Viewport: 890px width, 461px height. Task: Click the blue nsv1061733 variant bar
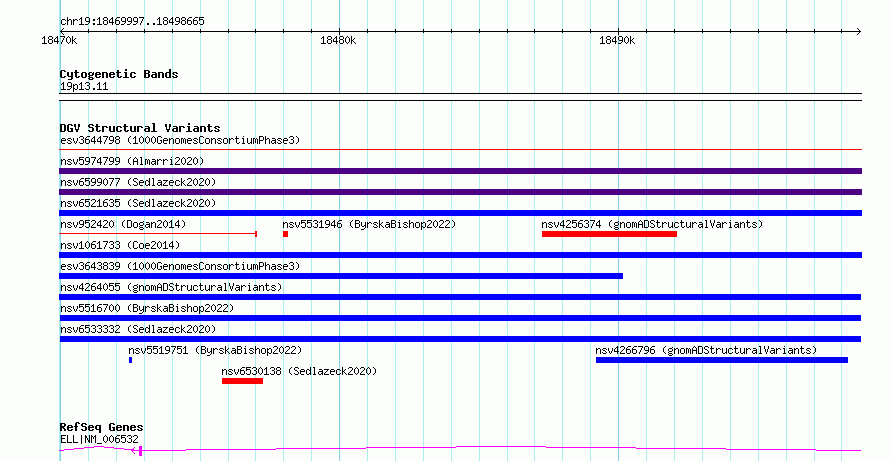point(460,255)
